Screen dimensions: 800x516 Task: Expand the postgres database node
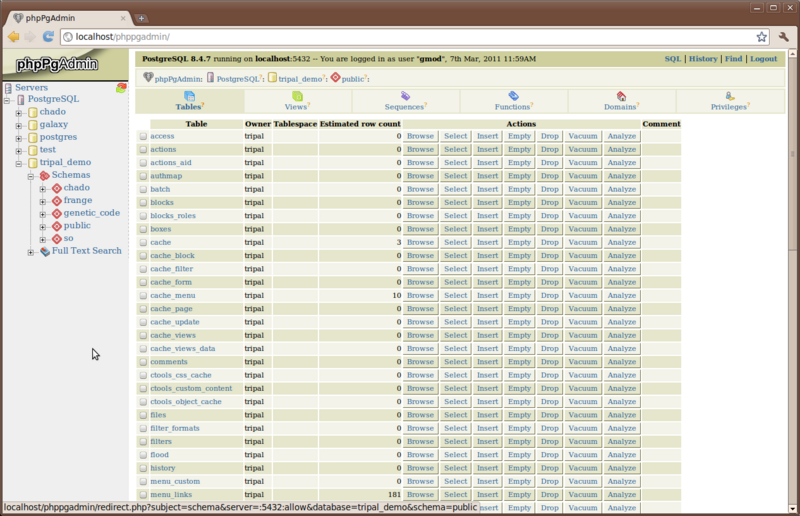coord(18,139)
